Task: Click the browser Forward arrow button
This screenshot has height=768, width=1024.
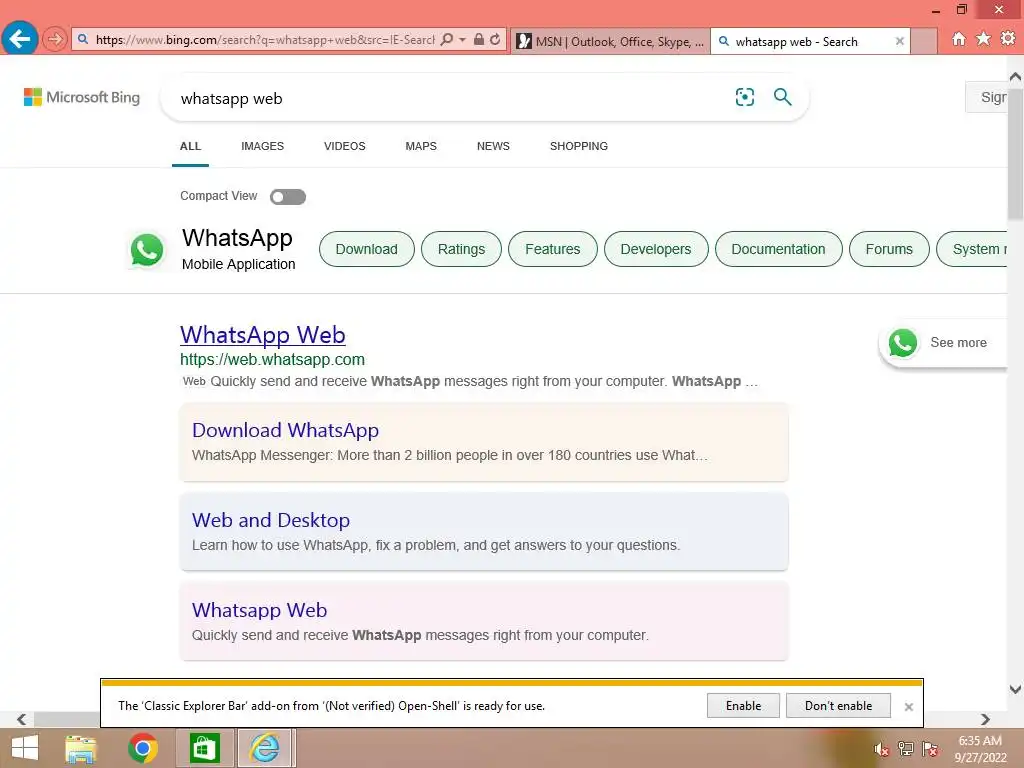Action: pos(55,39)
